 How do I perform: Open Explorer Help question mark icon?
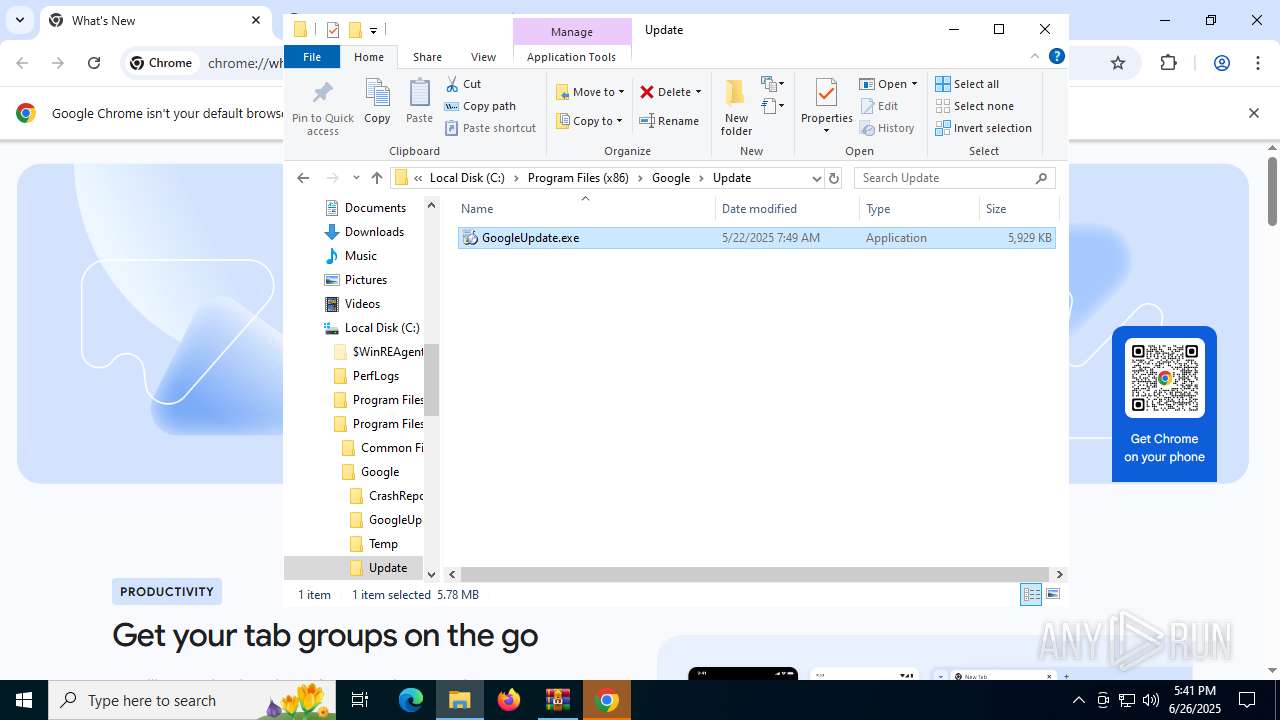pyautogui.click(x=1056, y=57)
